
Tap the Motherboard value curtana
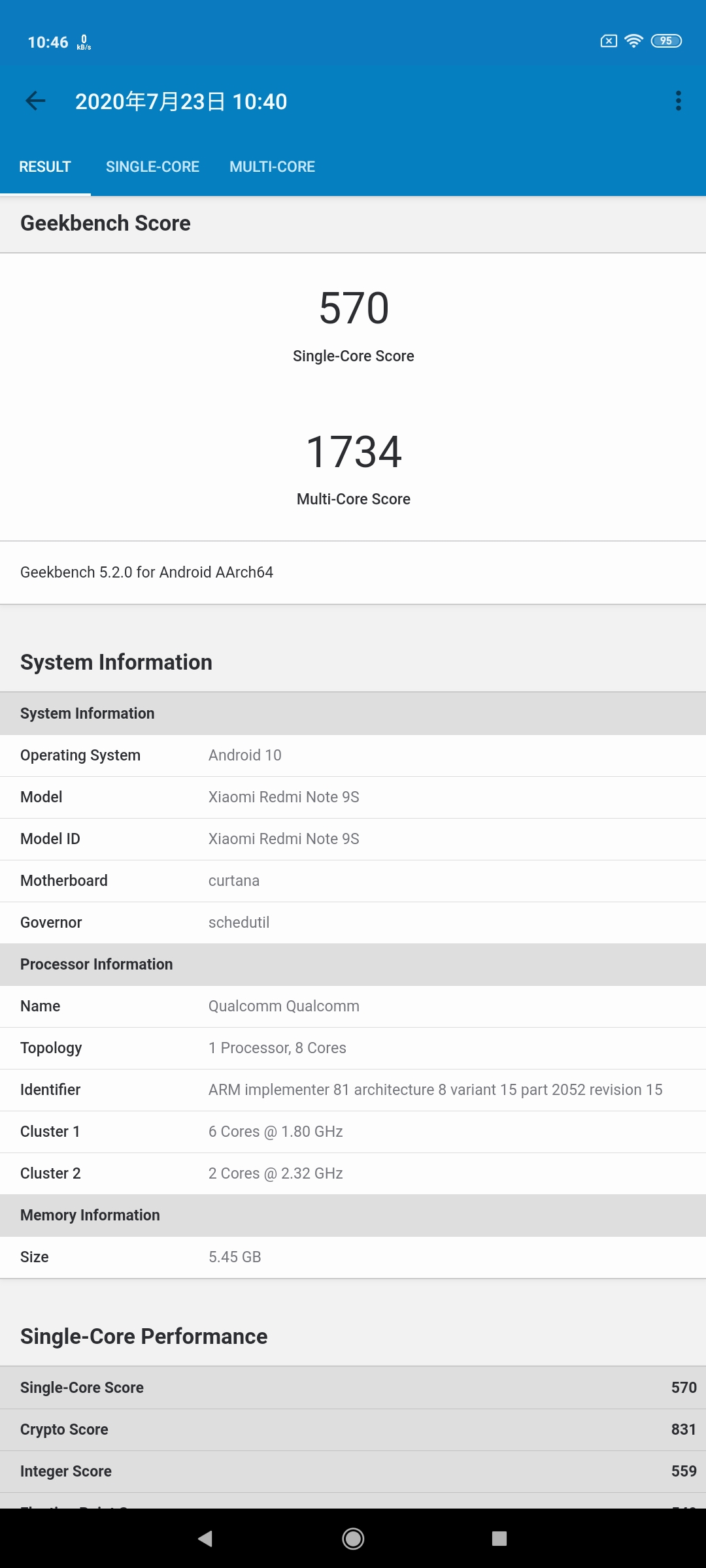234,881
